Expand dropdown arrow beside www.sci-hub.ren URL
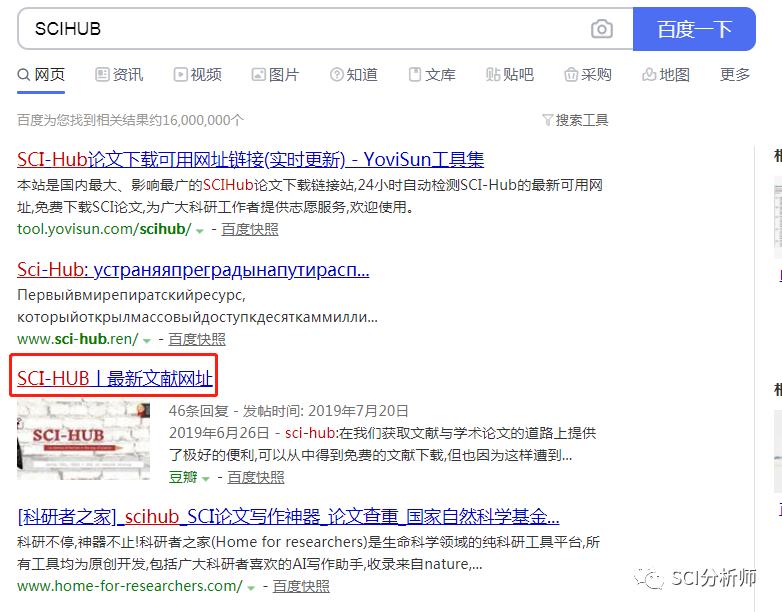This screenshot has width=782, height=612. [x=147, y=341]
